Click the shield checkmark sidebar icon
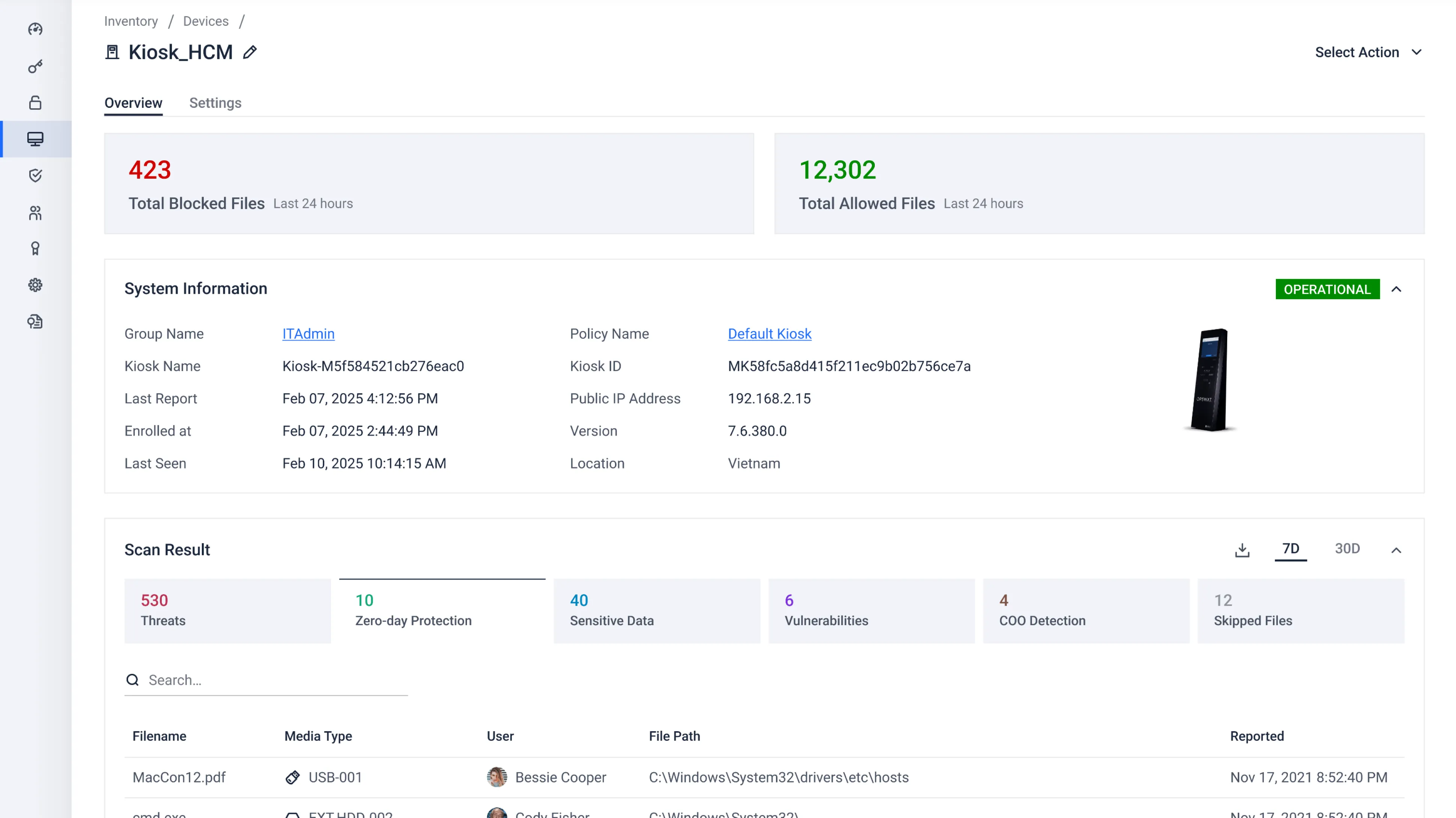This screenshot has height=818, width=1456. 35,176
